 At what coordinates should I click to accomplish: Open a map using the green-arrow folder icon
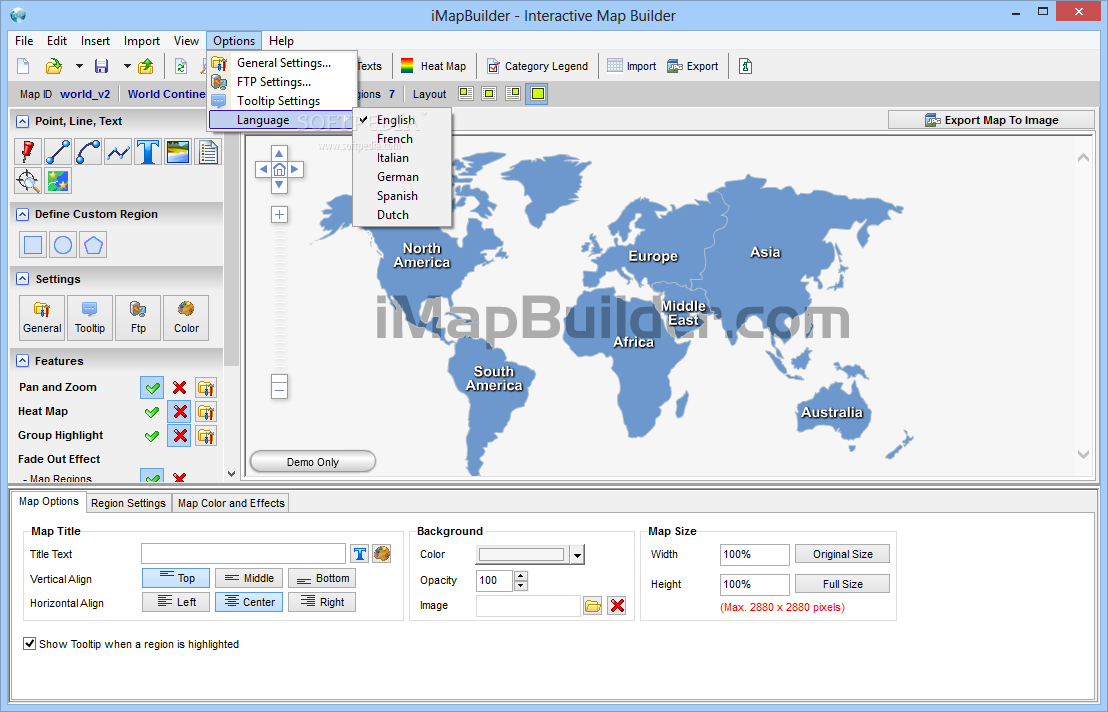coord(54,66)
